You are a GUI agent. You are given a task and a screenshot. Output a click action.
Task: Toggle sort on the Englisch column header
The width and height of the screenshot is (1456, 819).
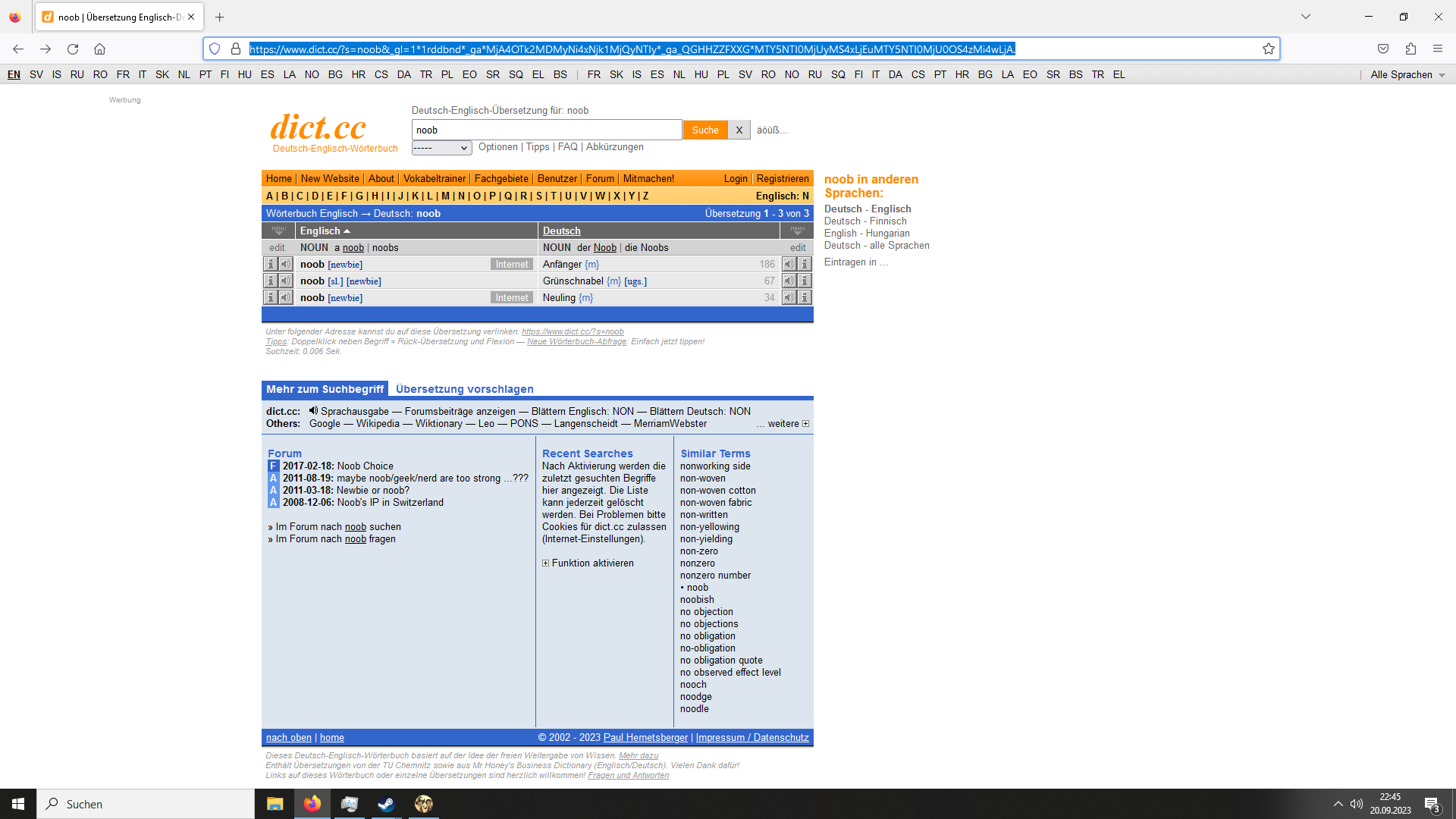[x=325, y=231]
